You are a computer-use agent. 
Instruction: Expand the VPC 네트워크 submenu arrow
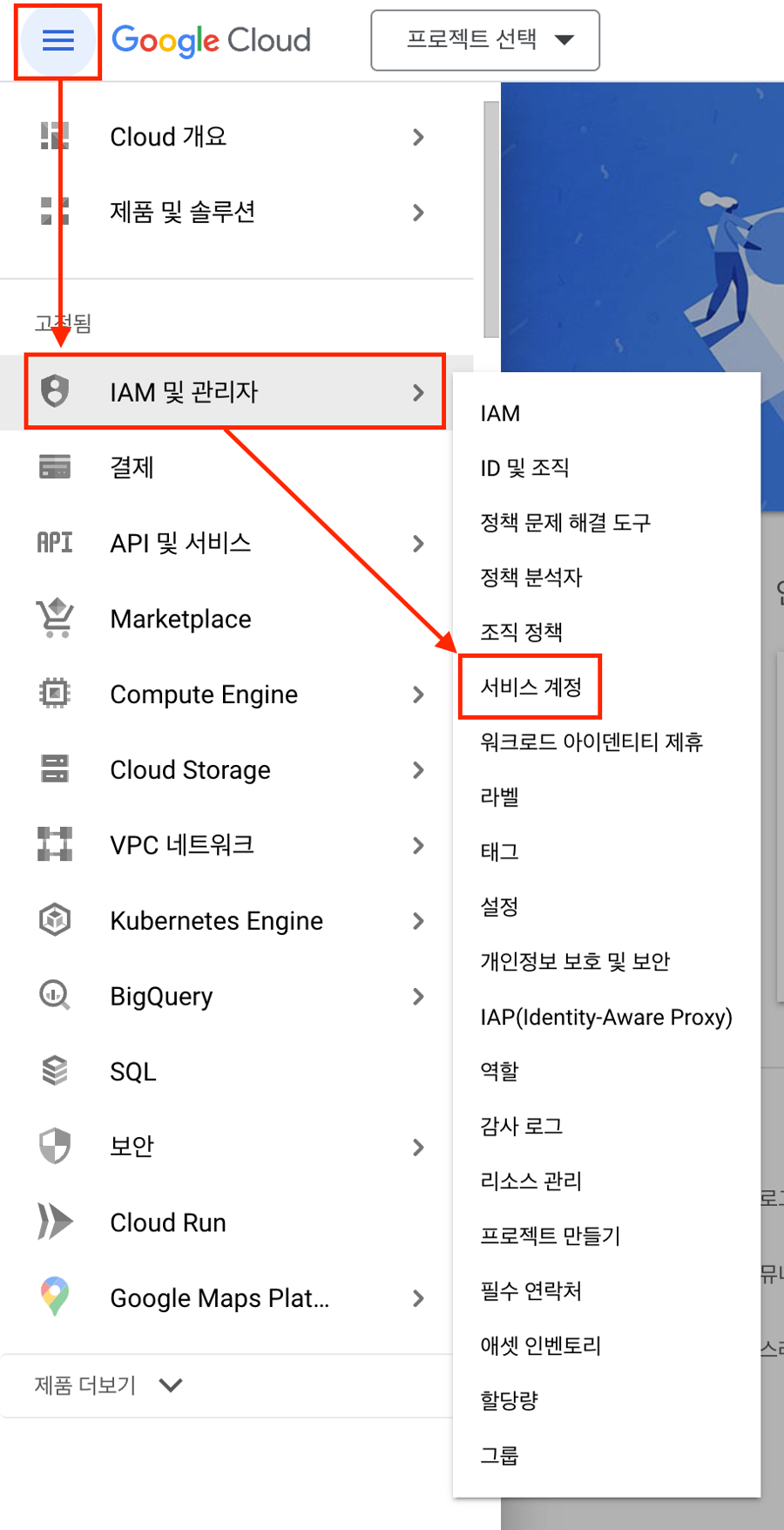point(418,845)
